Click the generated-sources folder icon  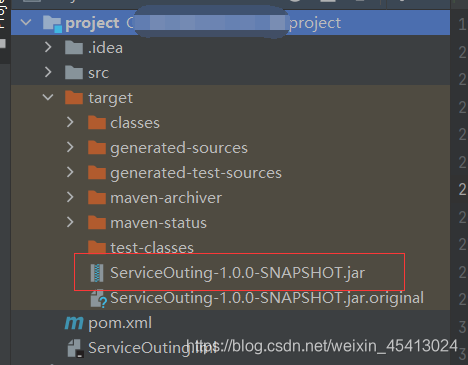coord(97,147)
